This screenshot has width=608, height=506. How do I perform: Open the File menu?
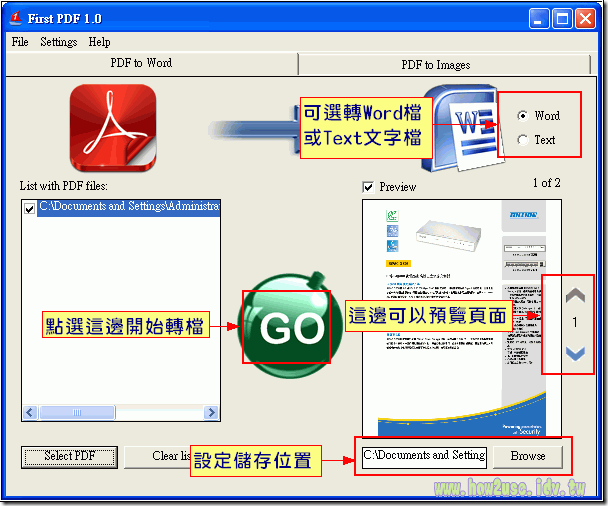click(20, 42)
